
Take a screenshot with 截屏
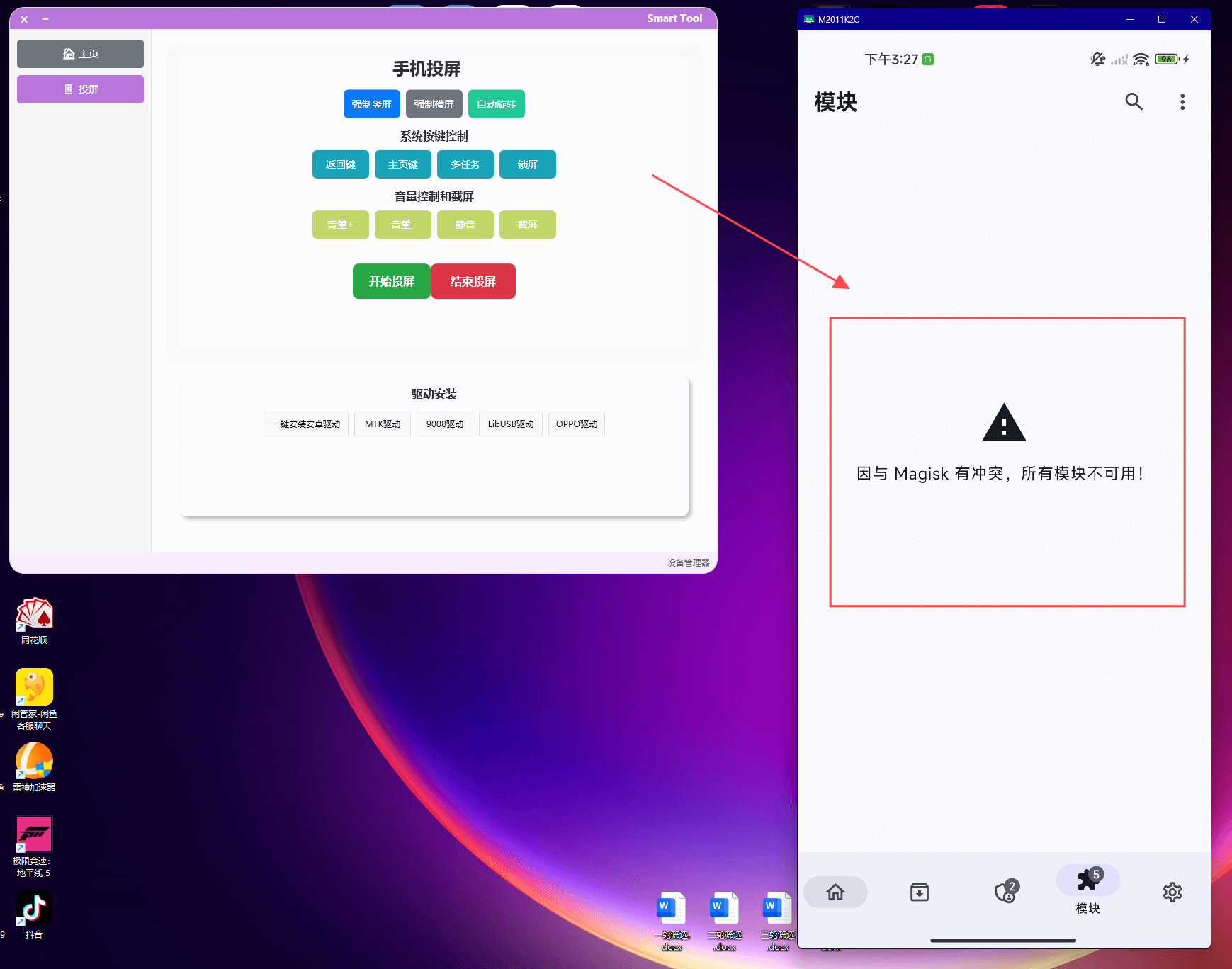tap(528, 225)
